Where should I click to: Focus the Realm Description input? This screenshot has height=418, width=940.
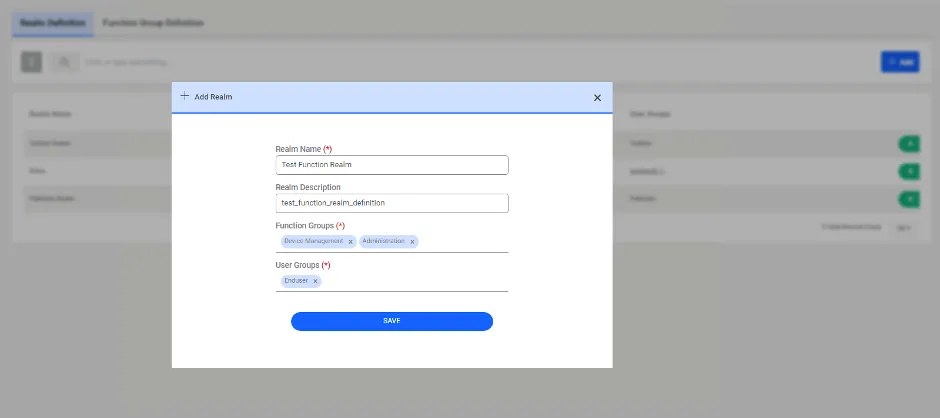click(392, 203)
